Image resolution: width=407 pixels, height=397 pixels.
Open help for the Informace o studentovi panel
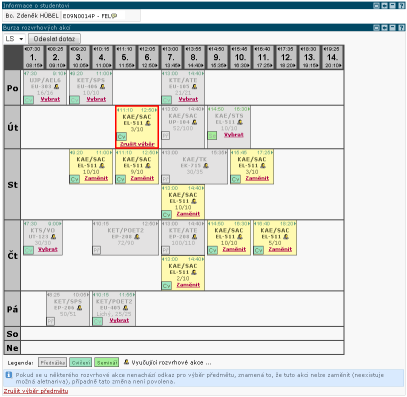click(401, 6)
